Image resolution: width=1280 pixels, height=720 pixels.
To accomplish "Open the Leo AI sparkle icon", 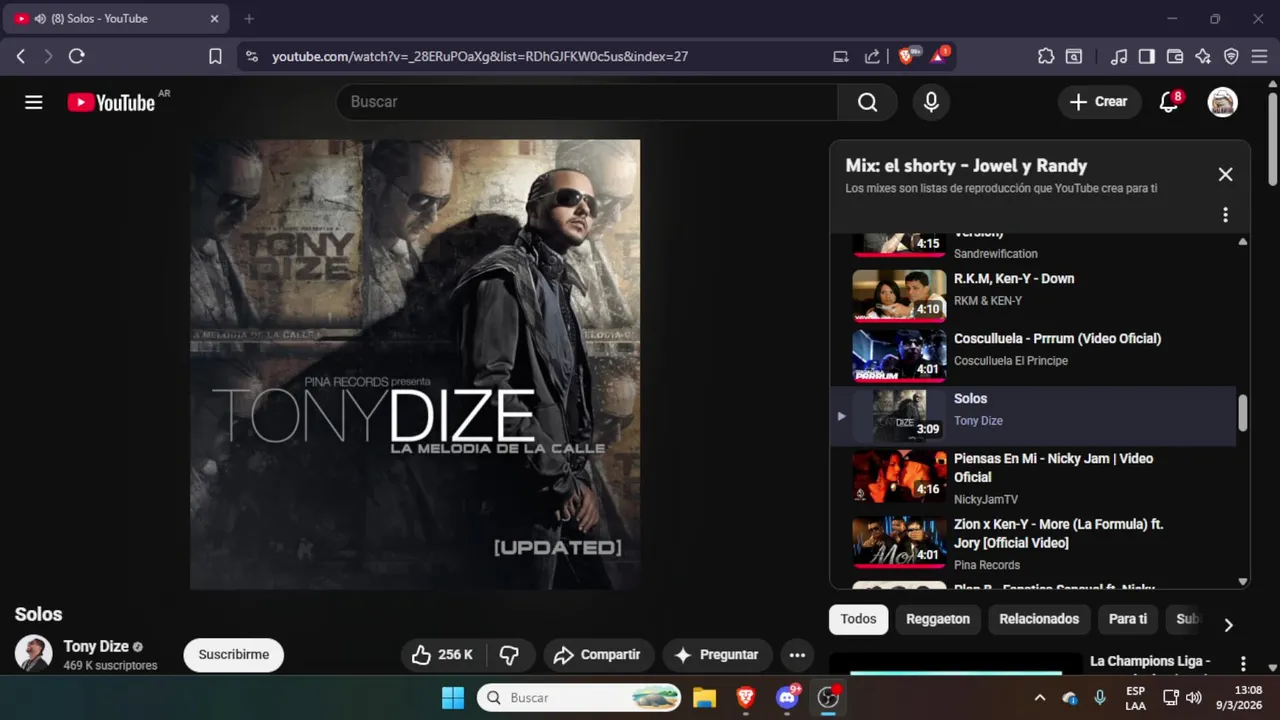I will click(1203, 57).
